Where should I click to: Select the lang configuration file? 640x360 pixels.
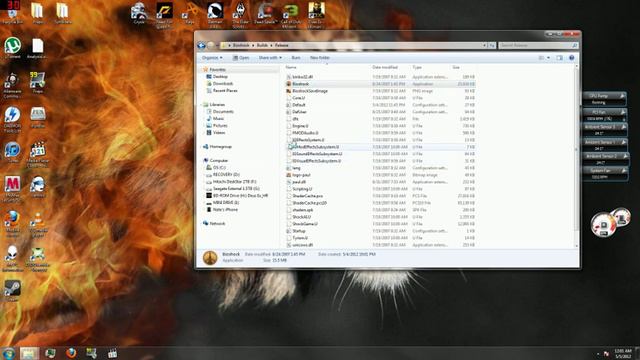[380, 168]
